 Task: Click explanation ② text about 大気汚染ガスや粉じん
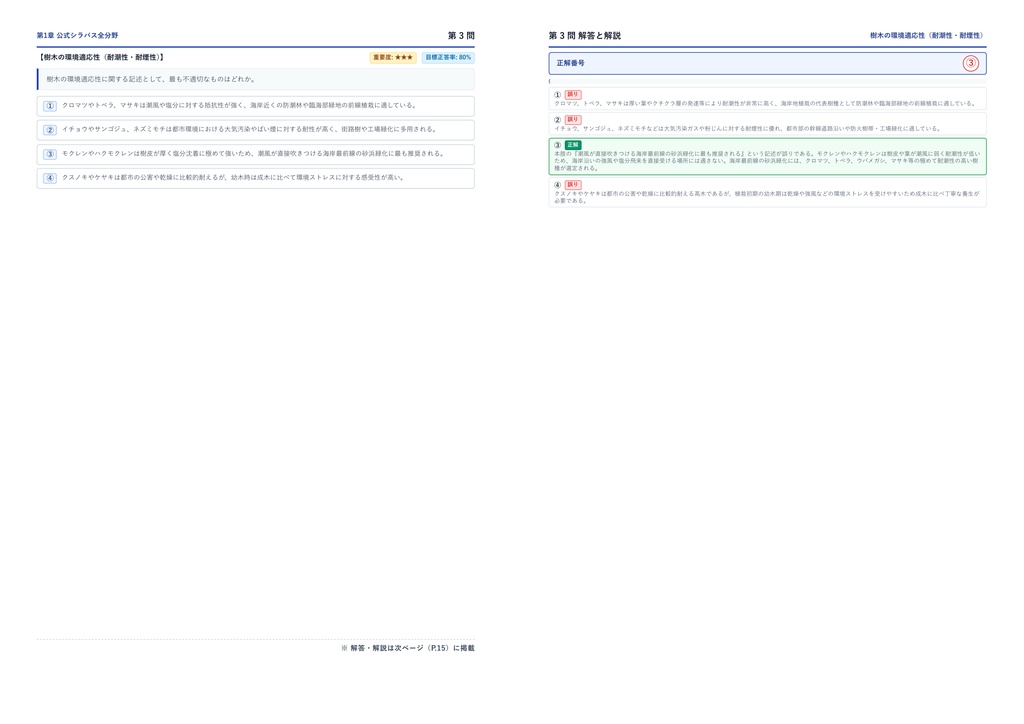(747, 129)
